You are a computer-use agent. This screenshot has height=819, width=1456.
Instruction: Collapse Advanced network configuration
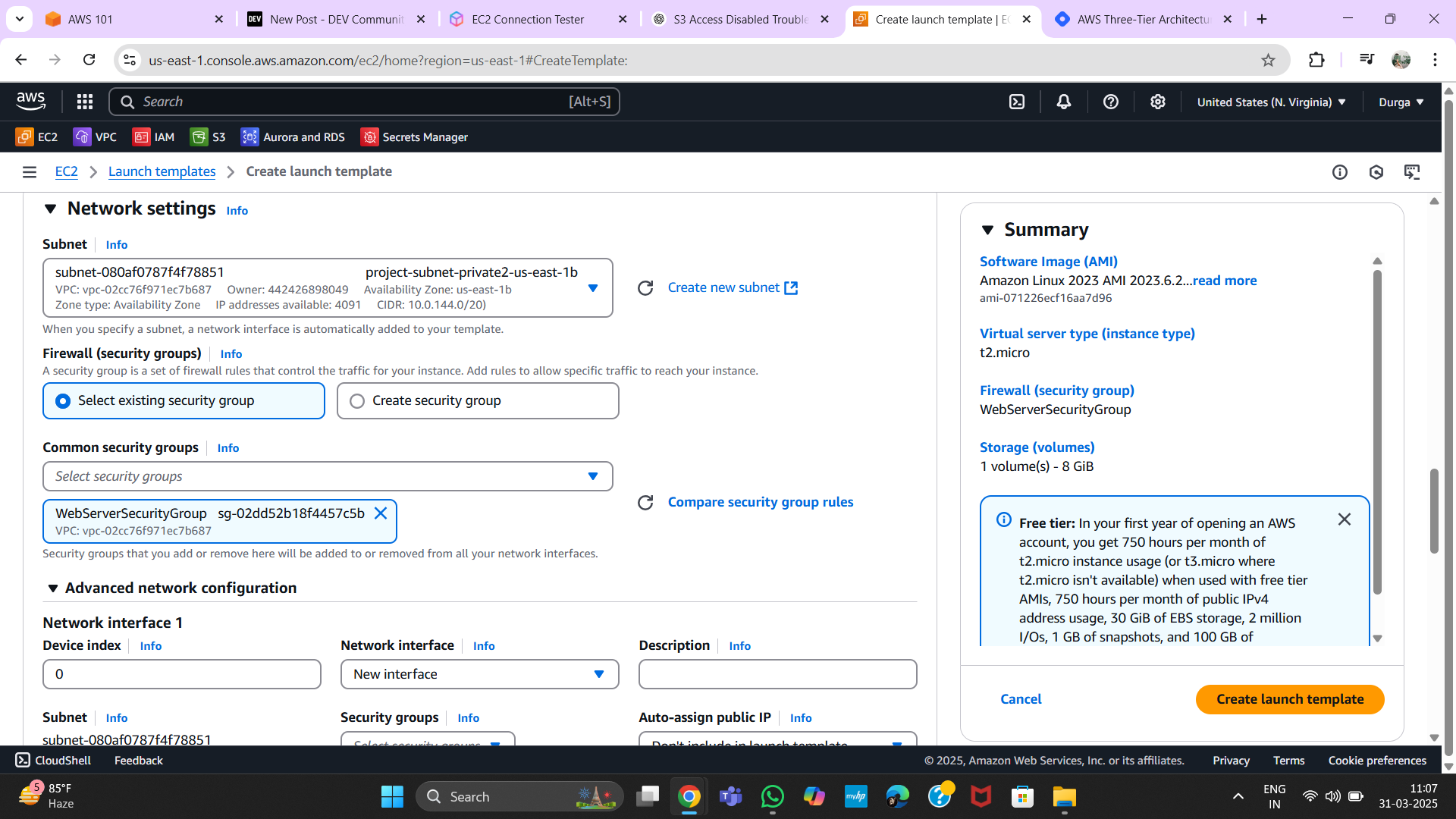click(53, 588)
